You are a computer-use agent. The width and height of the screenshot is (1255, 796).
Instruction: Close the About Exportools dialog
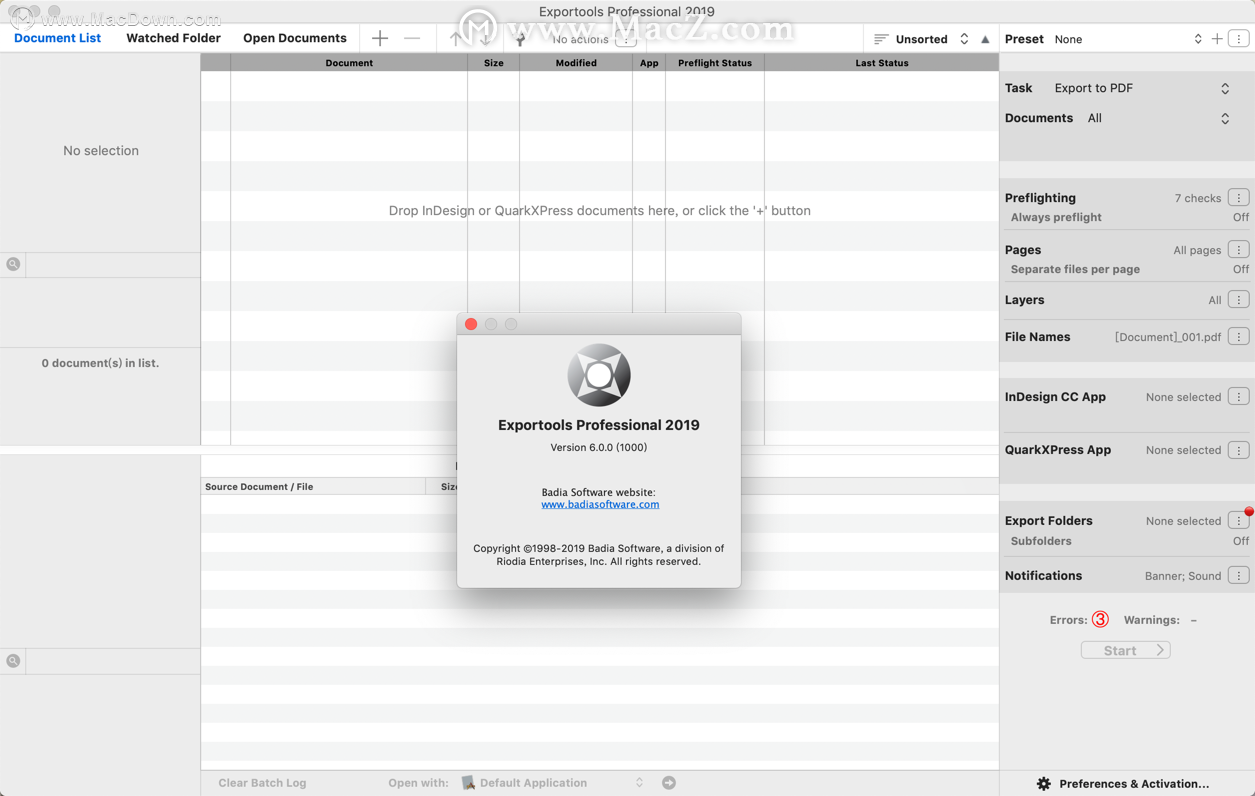(x=471, y=324)
